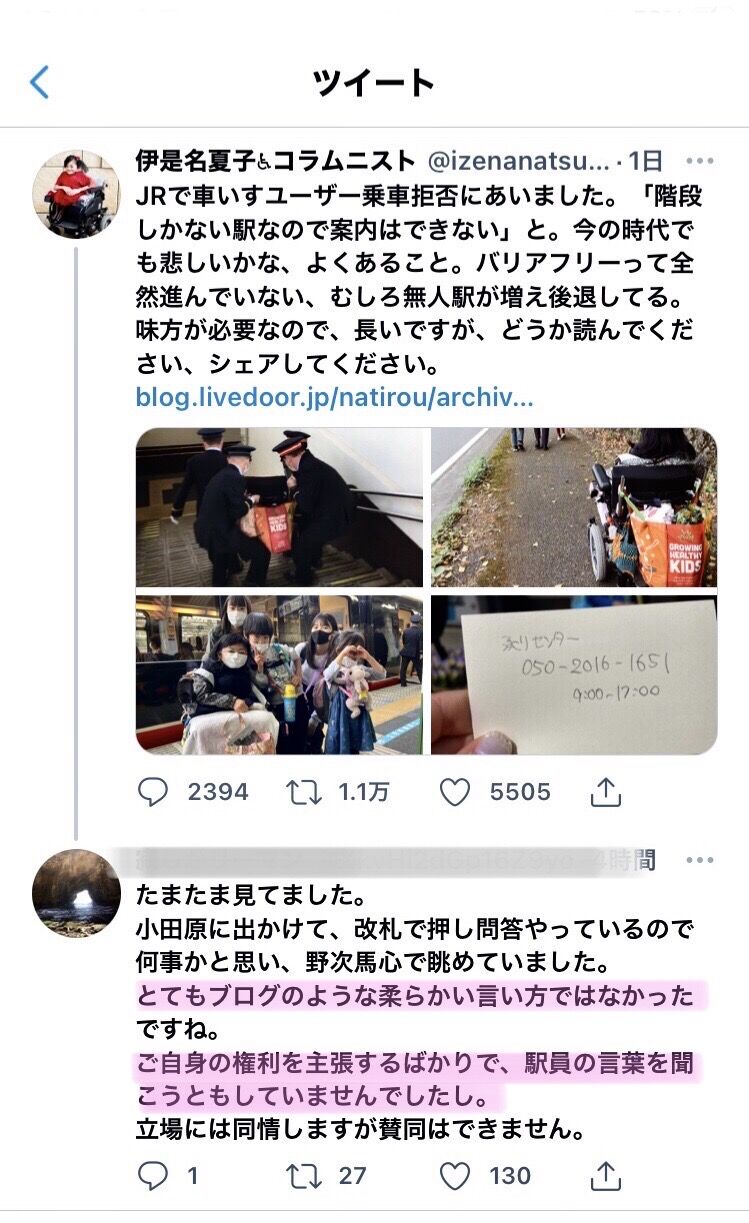The height and width of the screenshot is (1223, 749).
Task: View the handwritten phone number note photo
Action: 574,675
